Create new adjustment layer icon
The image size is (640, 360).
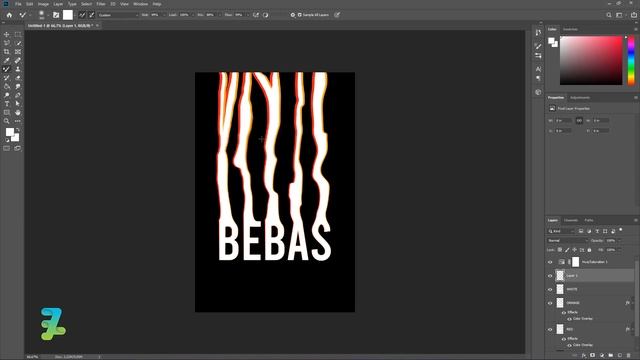(602, 356)
